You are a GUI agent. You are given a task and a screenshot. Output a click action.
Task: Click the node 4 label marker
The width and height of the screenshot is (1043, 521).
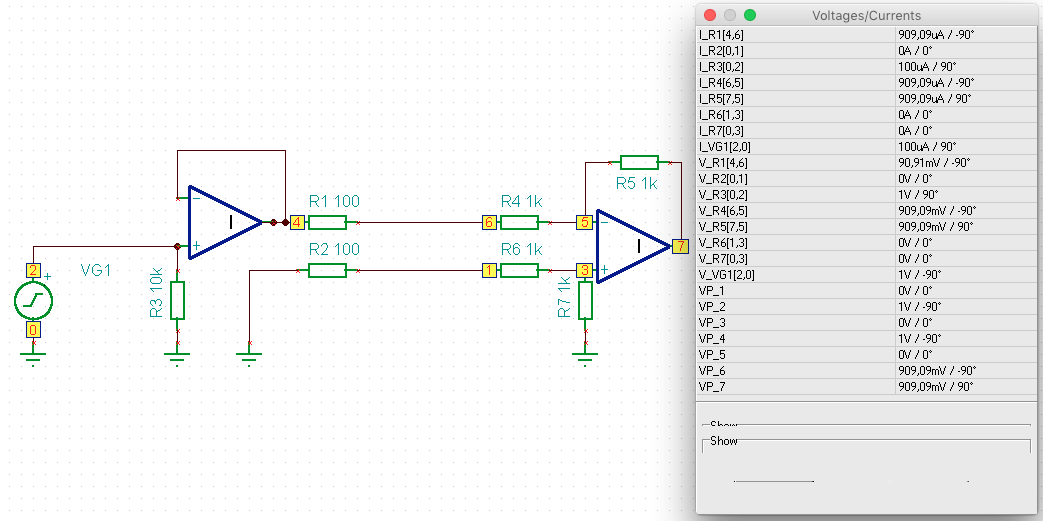297,222
